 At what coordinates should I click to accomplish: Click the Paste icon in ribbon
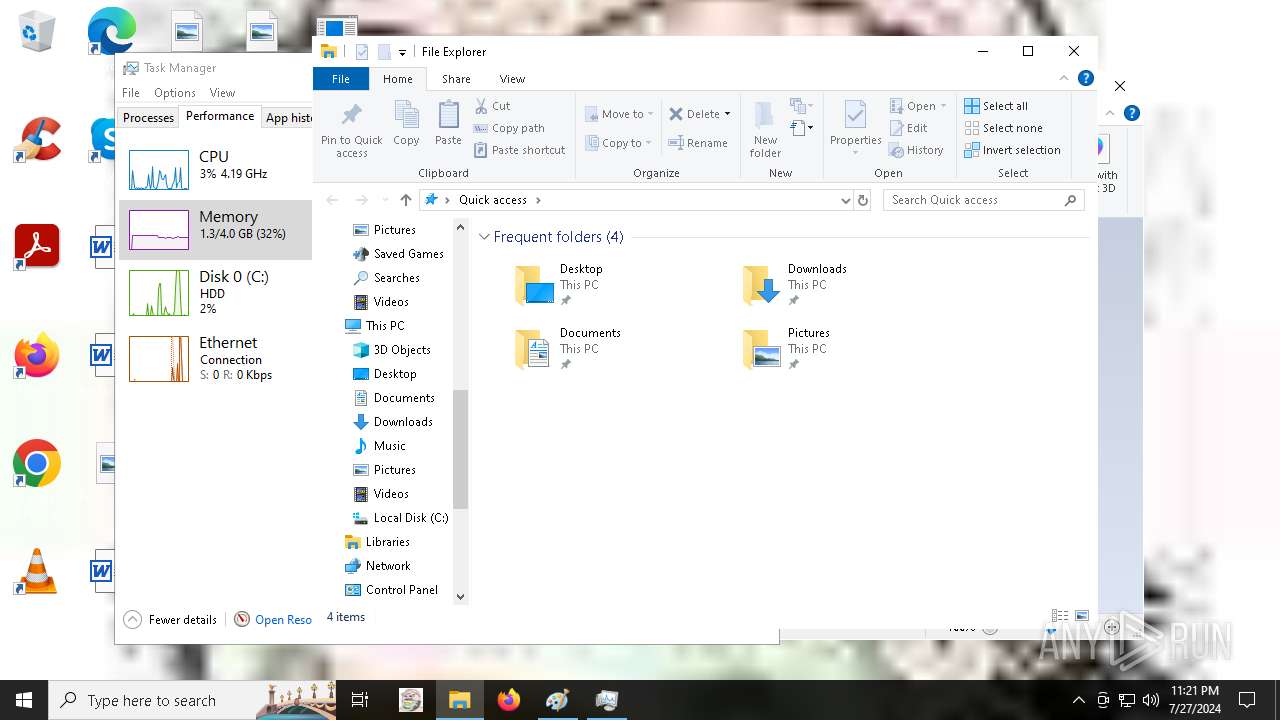click(x=448, y=124)
